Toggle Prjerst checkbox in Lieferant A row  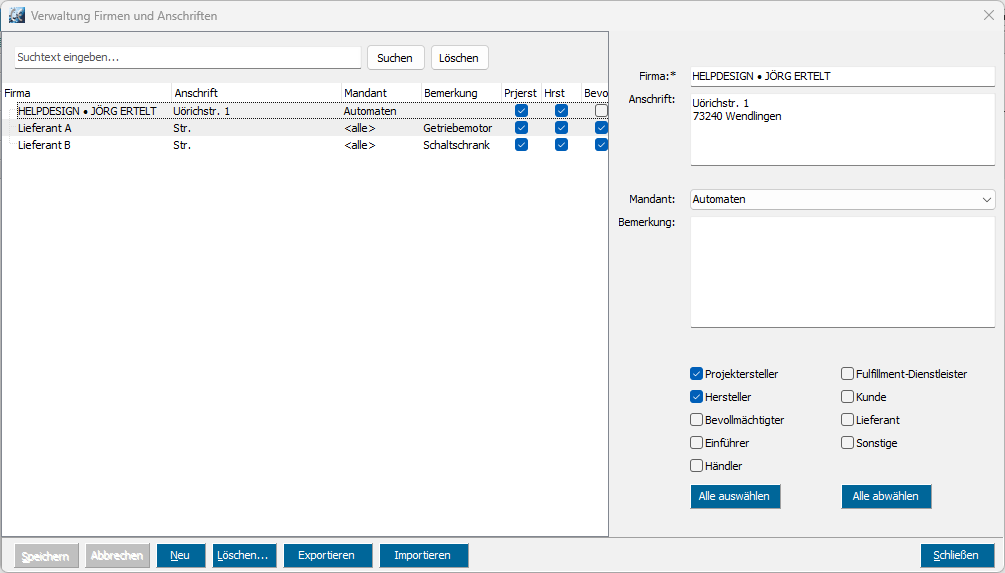coord(521,128)
